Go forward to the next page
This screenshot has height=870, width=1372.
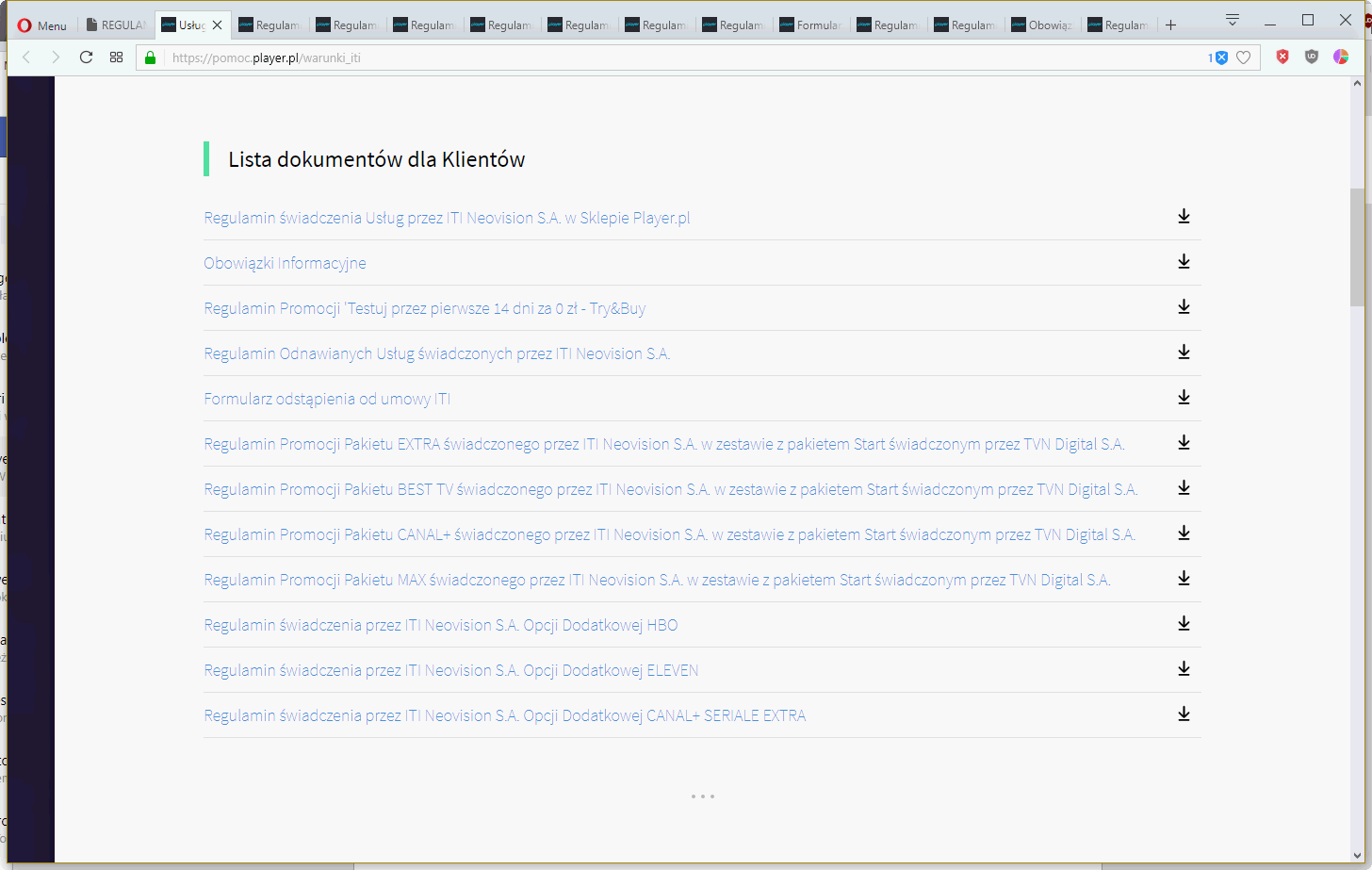(x=56, y=57)
